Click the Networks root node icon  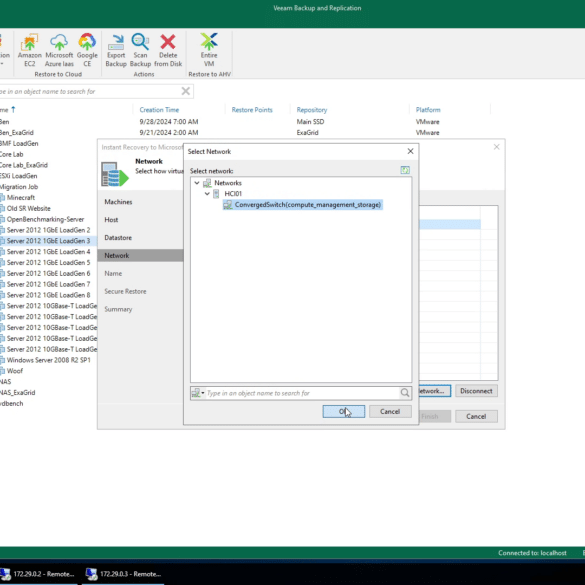[207, 183]
